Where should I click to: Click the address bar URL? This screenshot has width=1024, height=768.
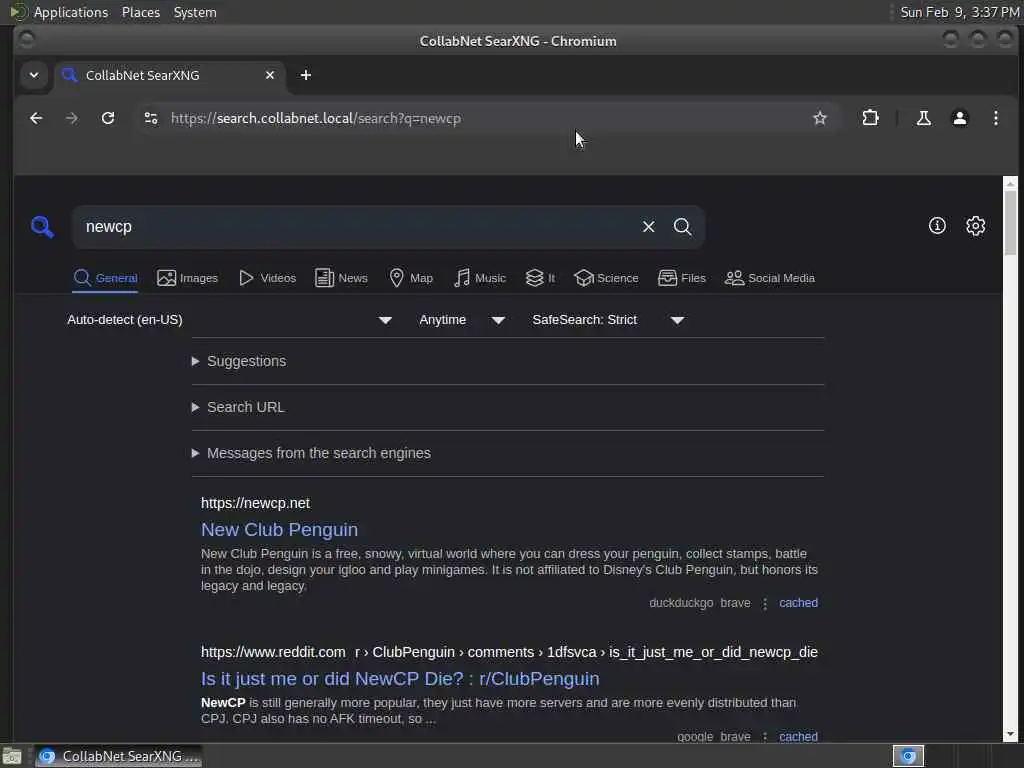click(316, 118)
